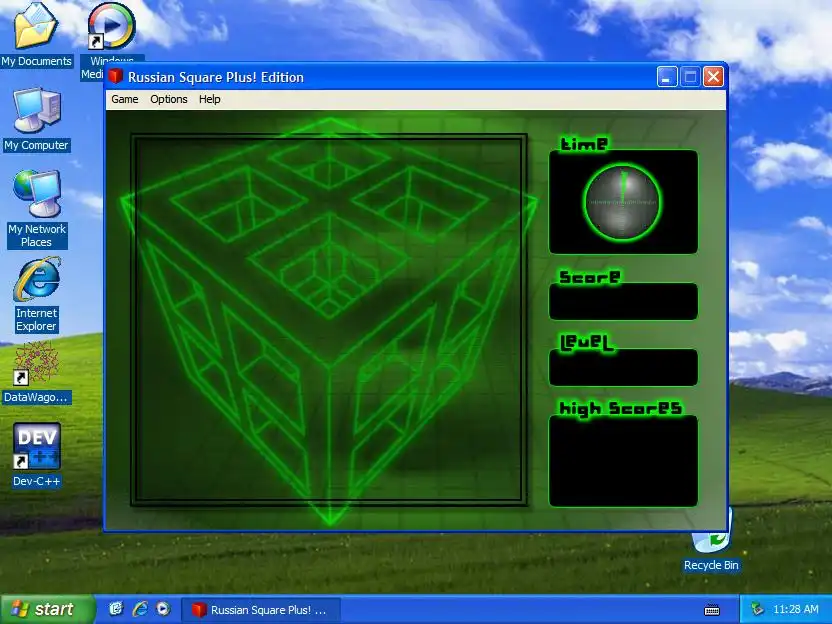Viewport: 832px width, 624px height.
Task: Click the Russian Square Plus! Edition title
Action: pyautogui.click(x=216, y=77)
